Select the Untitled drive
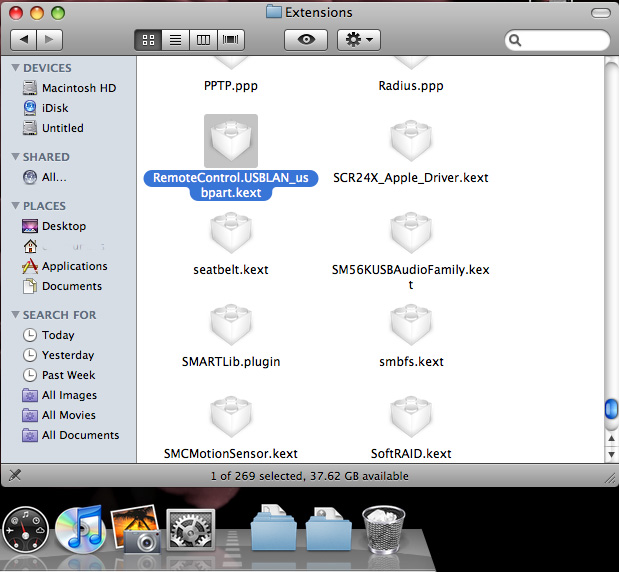This screenshot has height=572, width=619. pos(53,128)
